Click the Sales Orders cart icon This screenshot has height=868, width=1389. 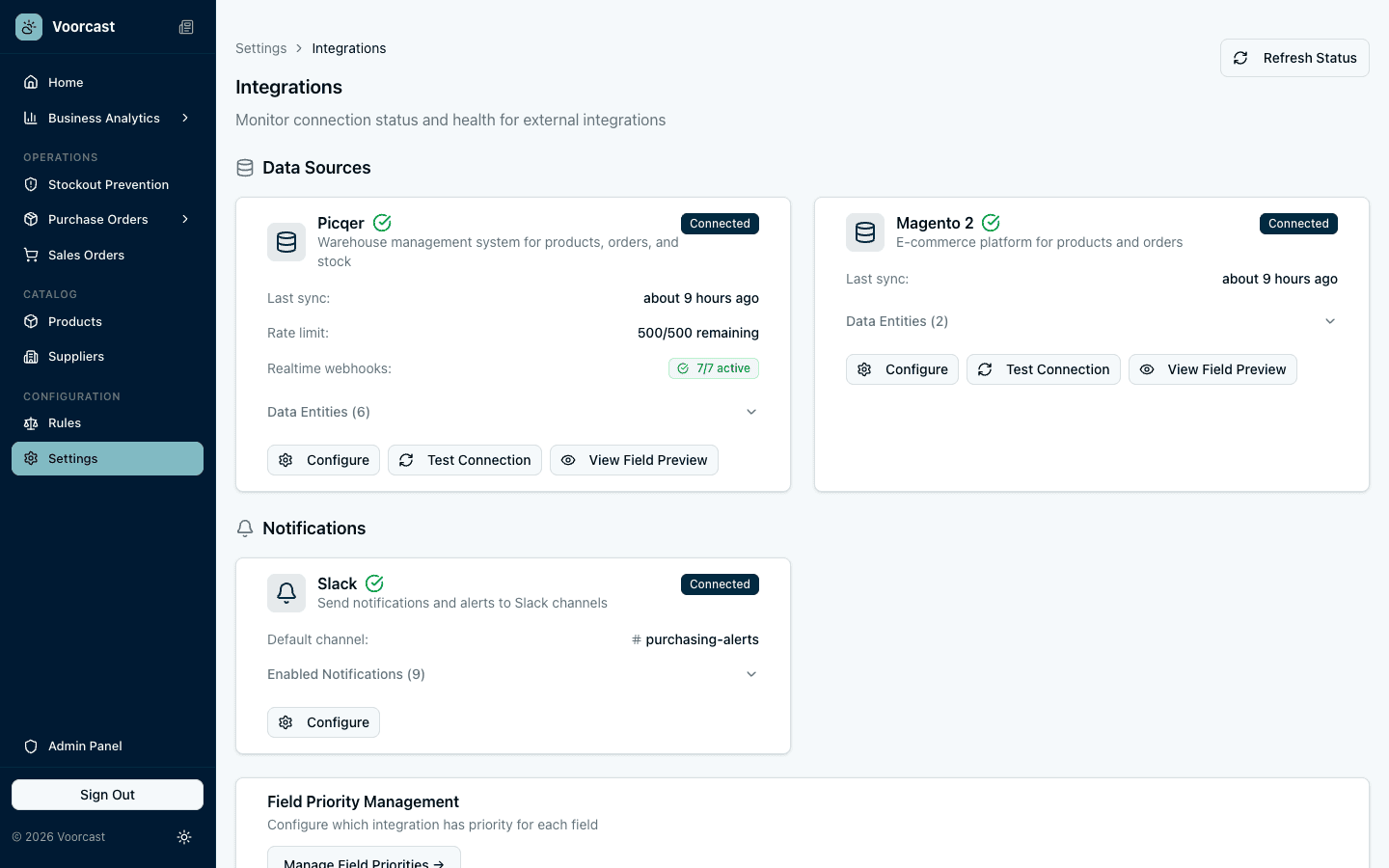coord(30,255)
